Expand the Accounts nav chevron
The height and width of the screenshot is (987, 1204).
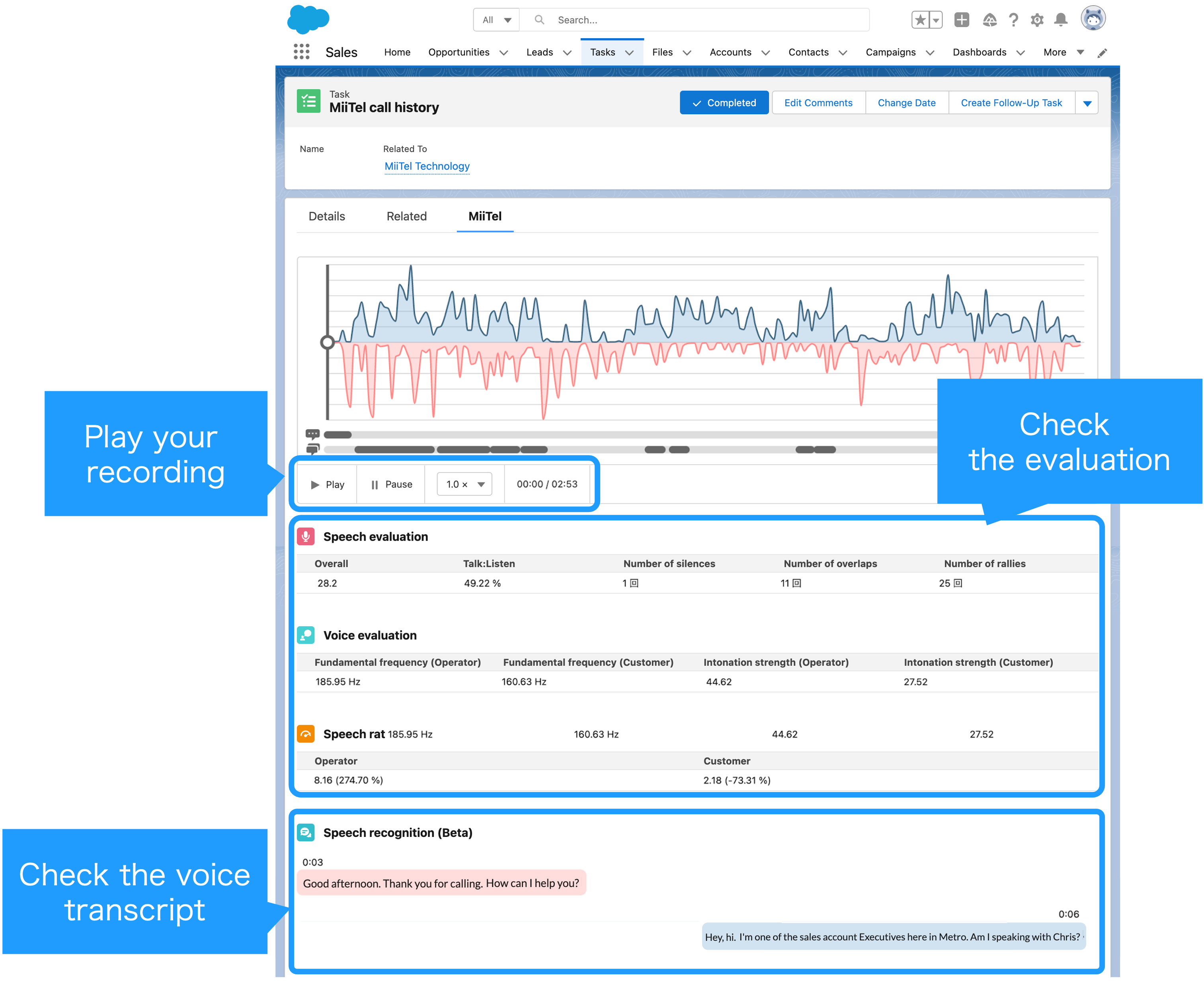coord(766,53)
